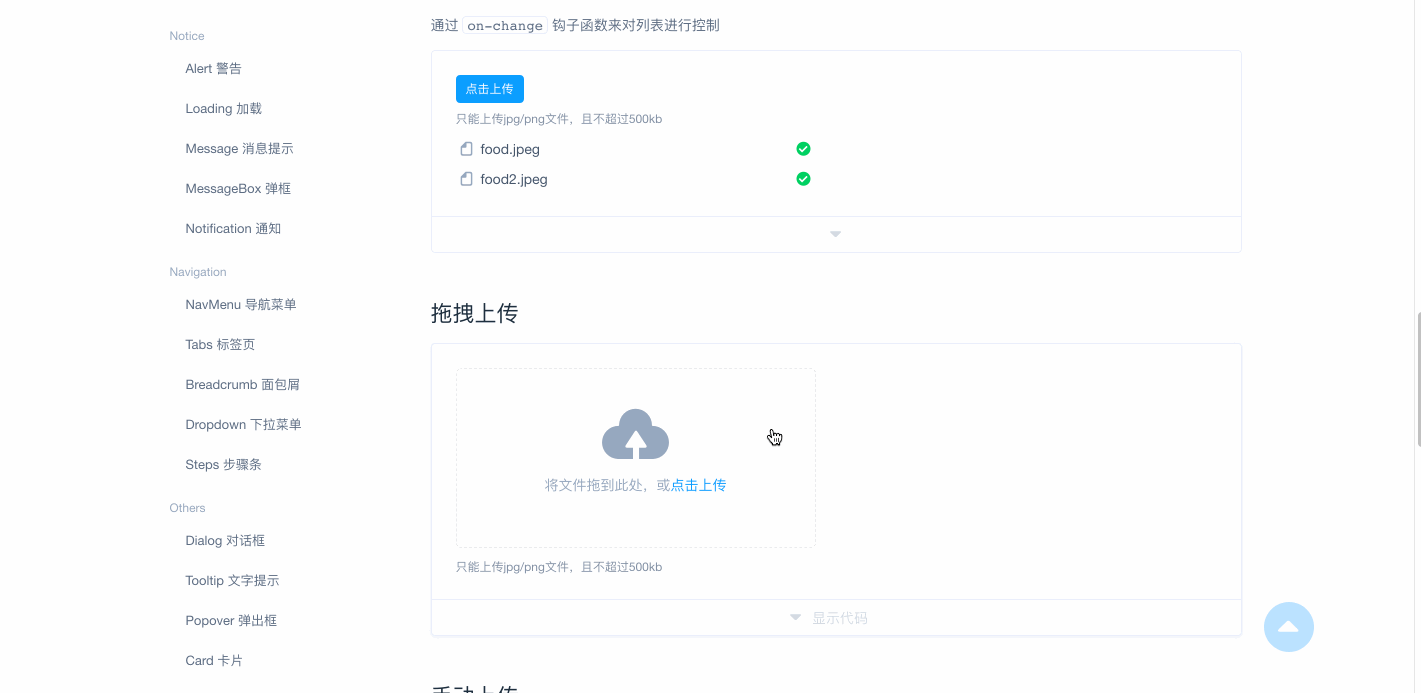Select Steps 步骤条 in navigation
This screenshot has width=1421, height=693.
[x=223, y=464]
